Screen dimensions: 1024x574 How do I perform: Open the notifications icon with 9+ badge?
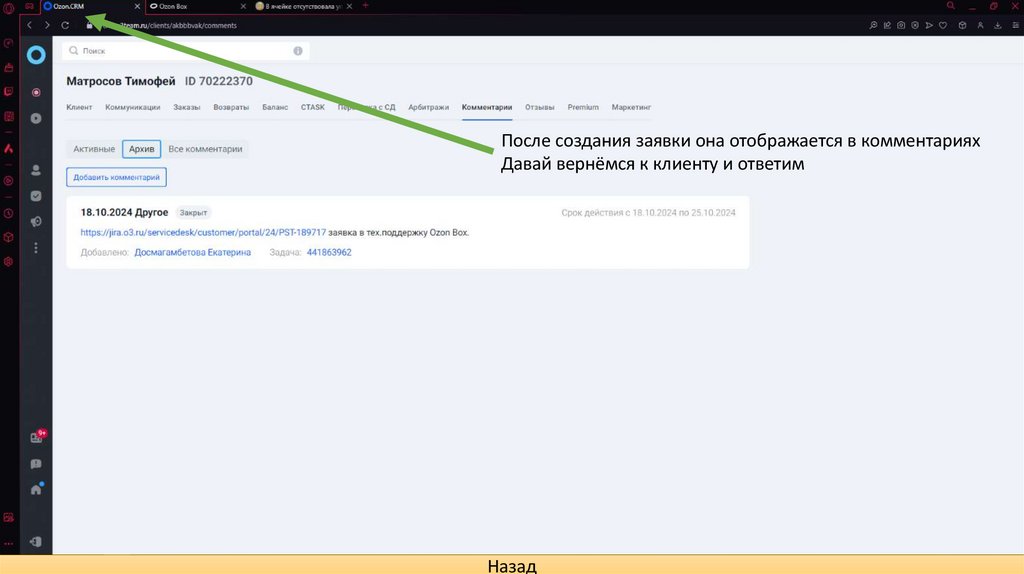pyautogui.click(x=37, y=437)
